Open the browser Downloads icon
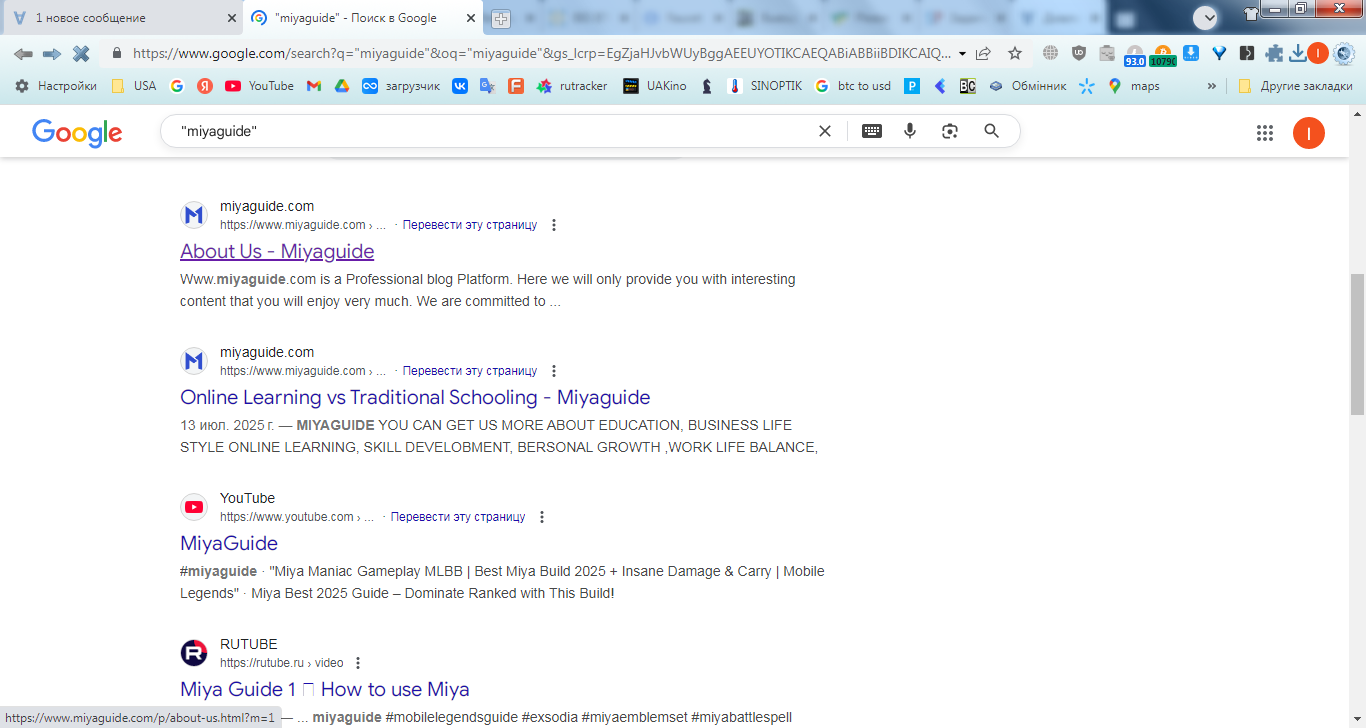 pyautogui.click(x=1298, y=54)
